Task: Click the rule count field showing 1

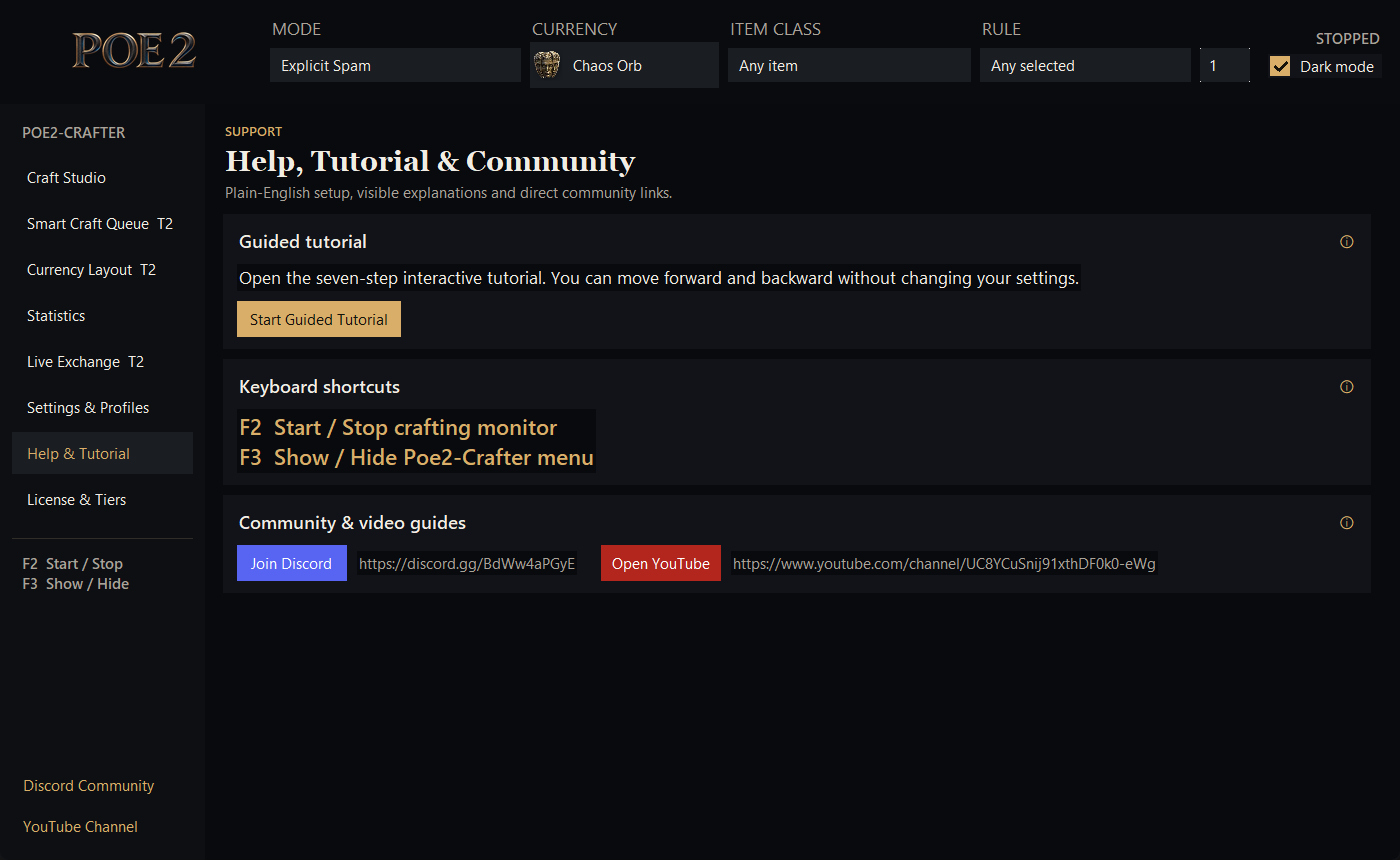Action: point(1225,66)
